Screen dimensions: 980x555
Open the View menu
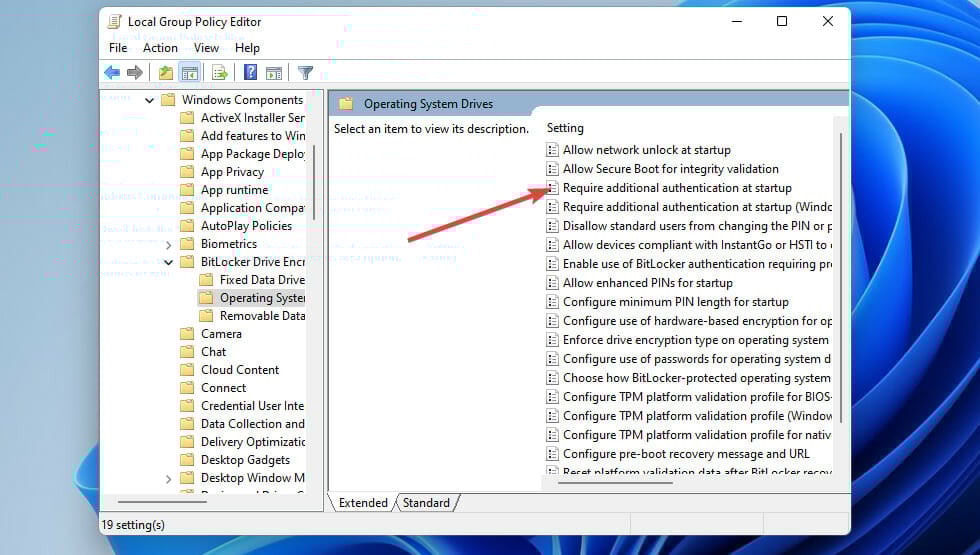point(206,48)
